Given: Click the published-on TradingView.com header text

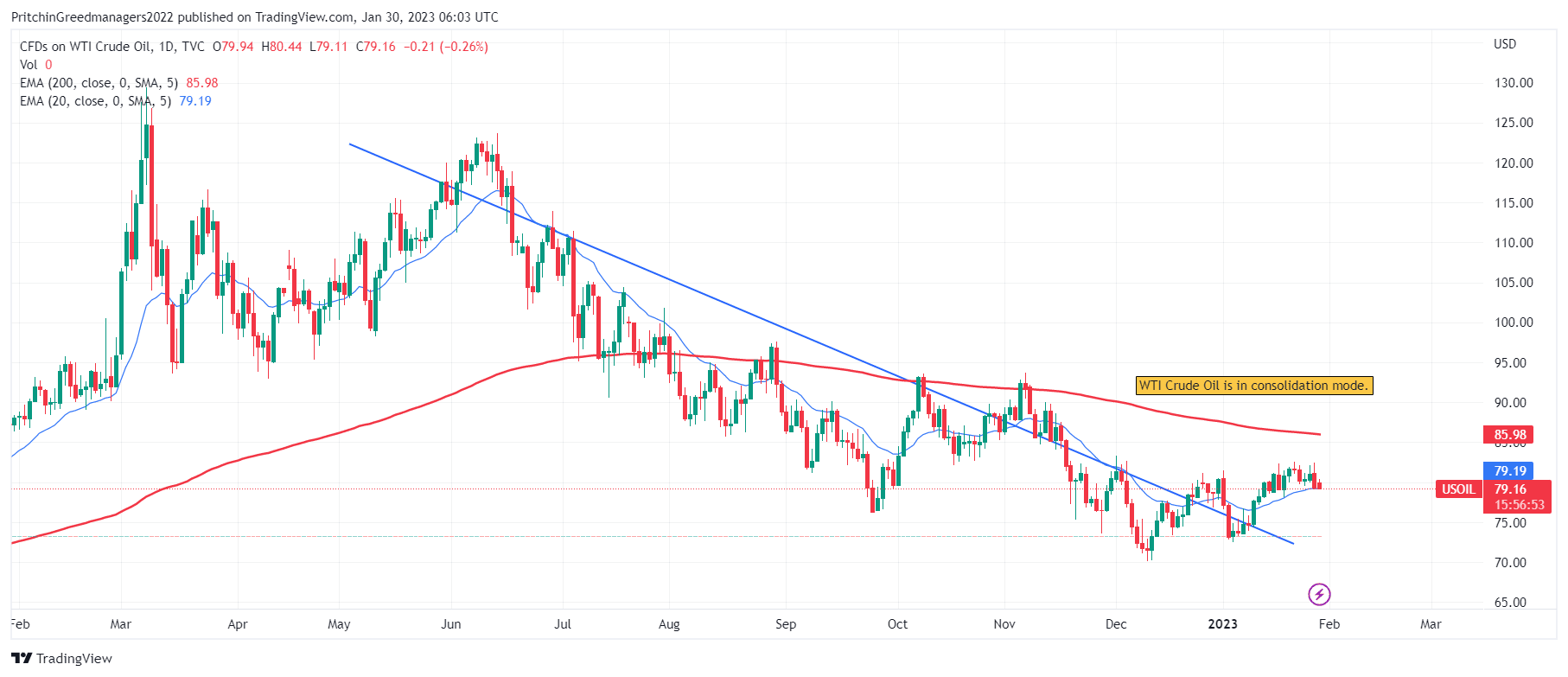Looking at the screenshot, I should click(255, 17).
